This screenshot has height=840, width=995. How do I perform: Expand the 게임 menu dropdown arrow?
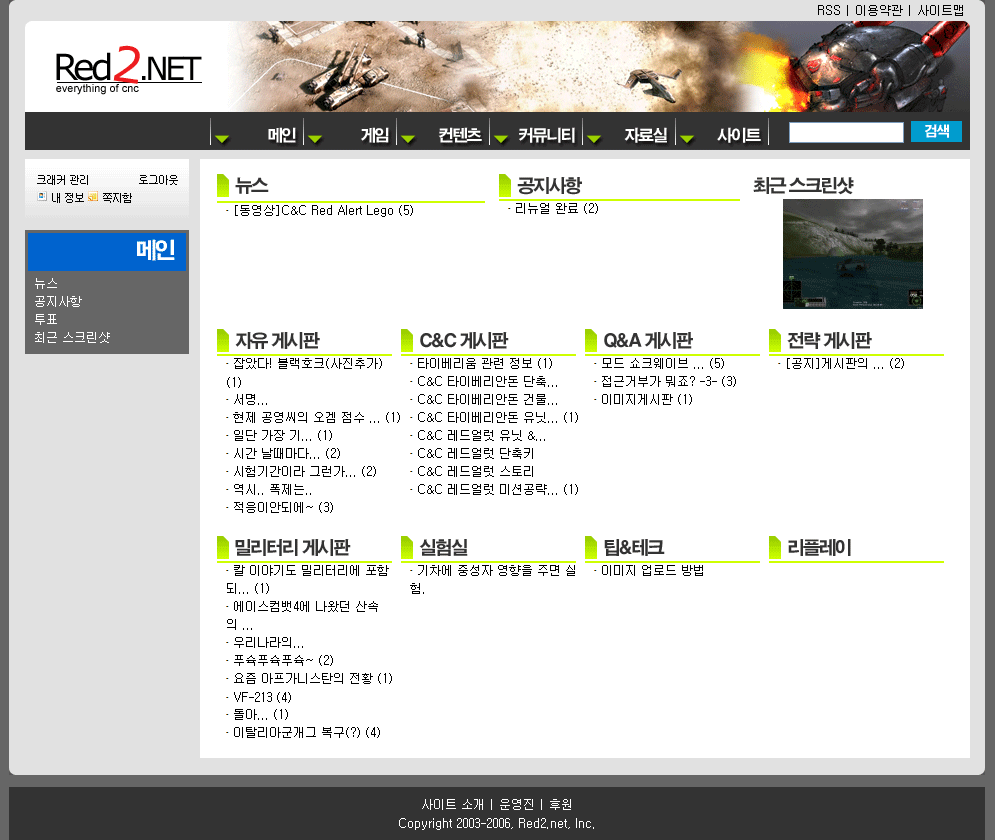315,138
